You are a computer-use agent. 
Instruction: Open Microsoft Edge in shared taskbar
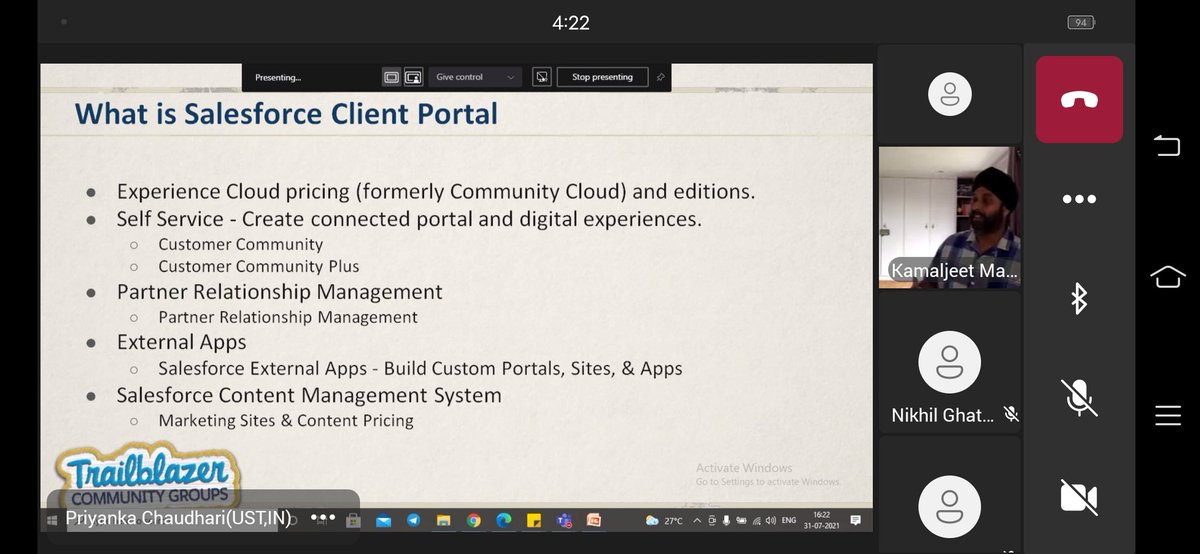[x=503, y=520]
